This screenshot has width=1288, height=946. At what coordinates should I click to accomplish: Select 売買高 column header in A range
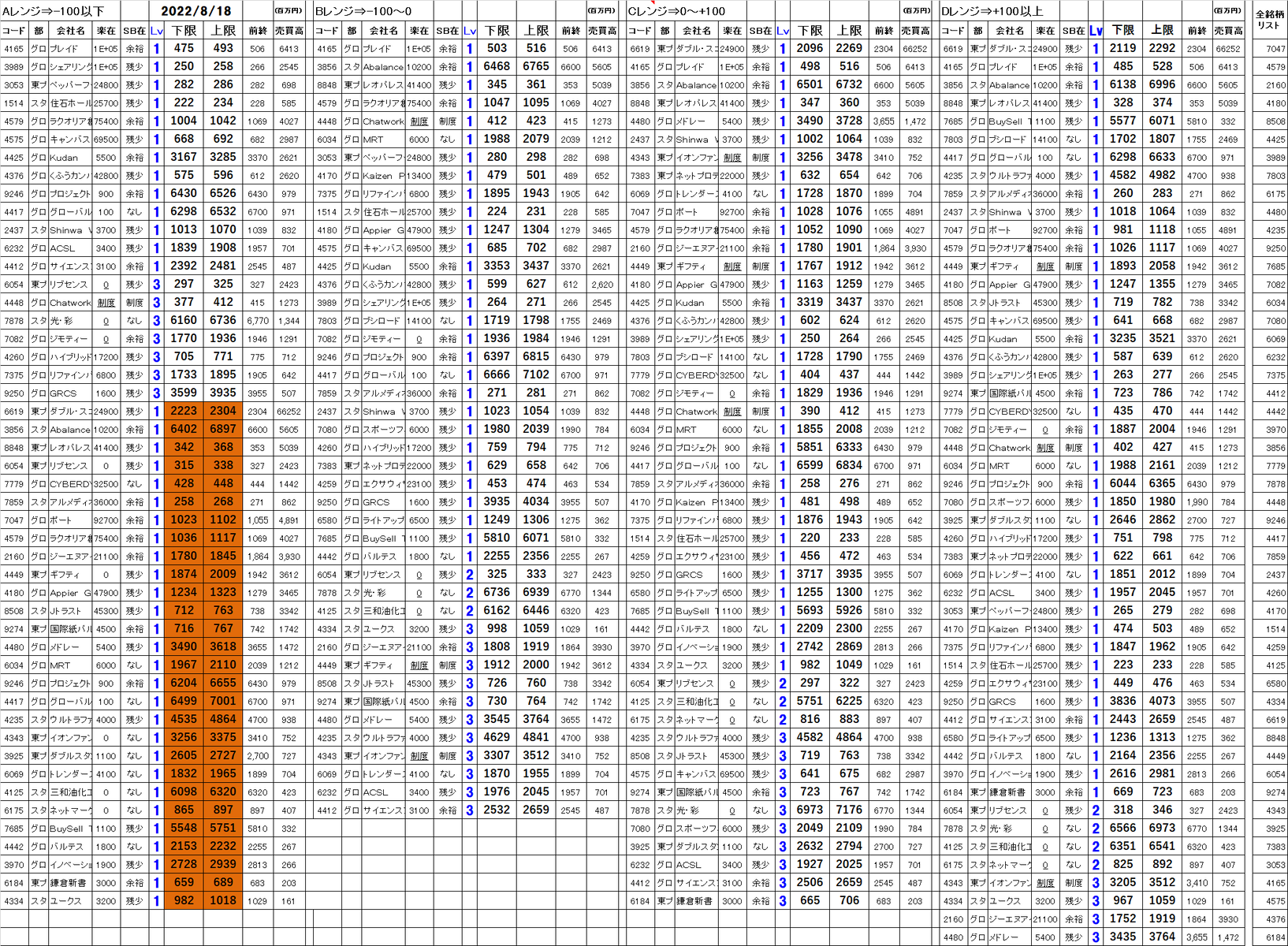tap(288, 31)
